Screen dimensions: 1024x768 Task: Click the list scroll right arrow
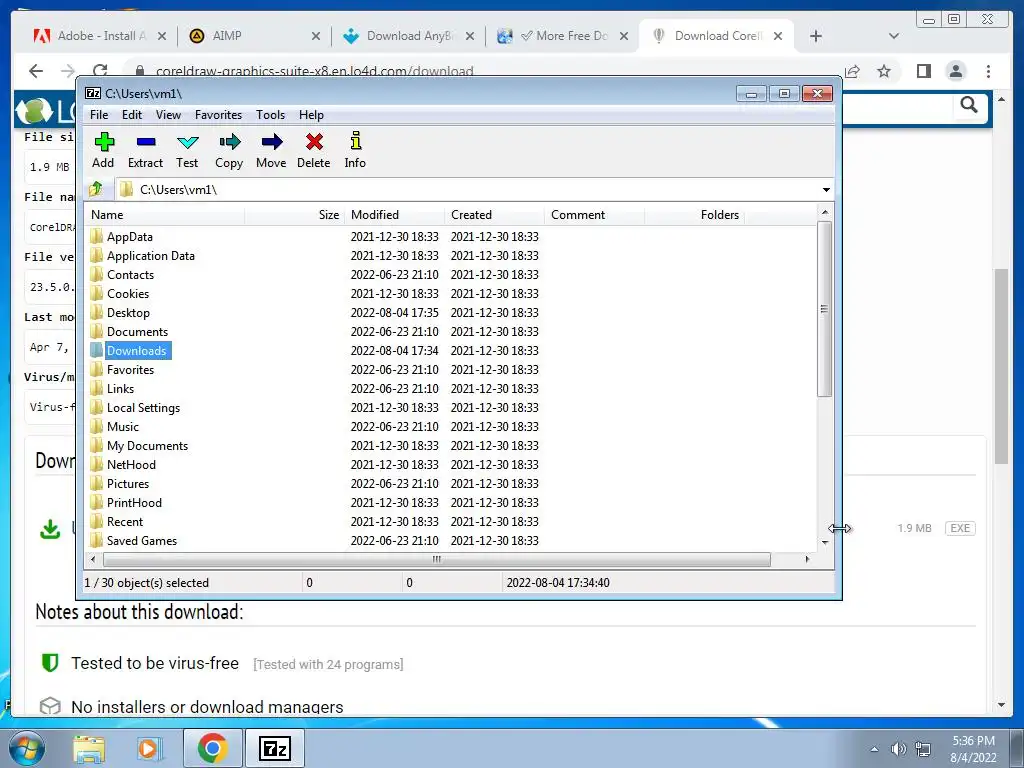coord(808,559)
